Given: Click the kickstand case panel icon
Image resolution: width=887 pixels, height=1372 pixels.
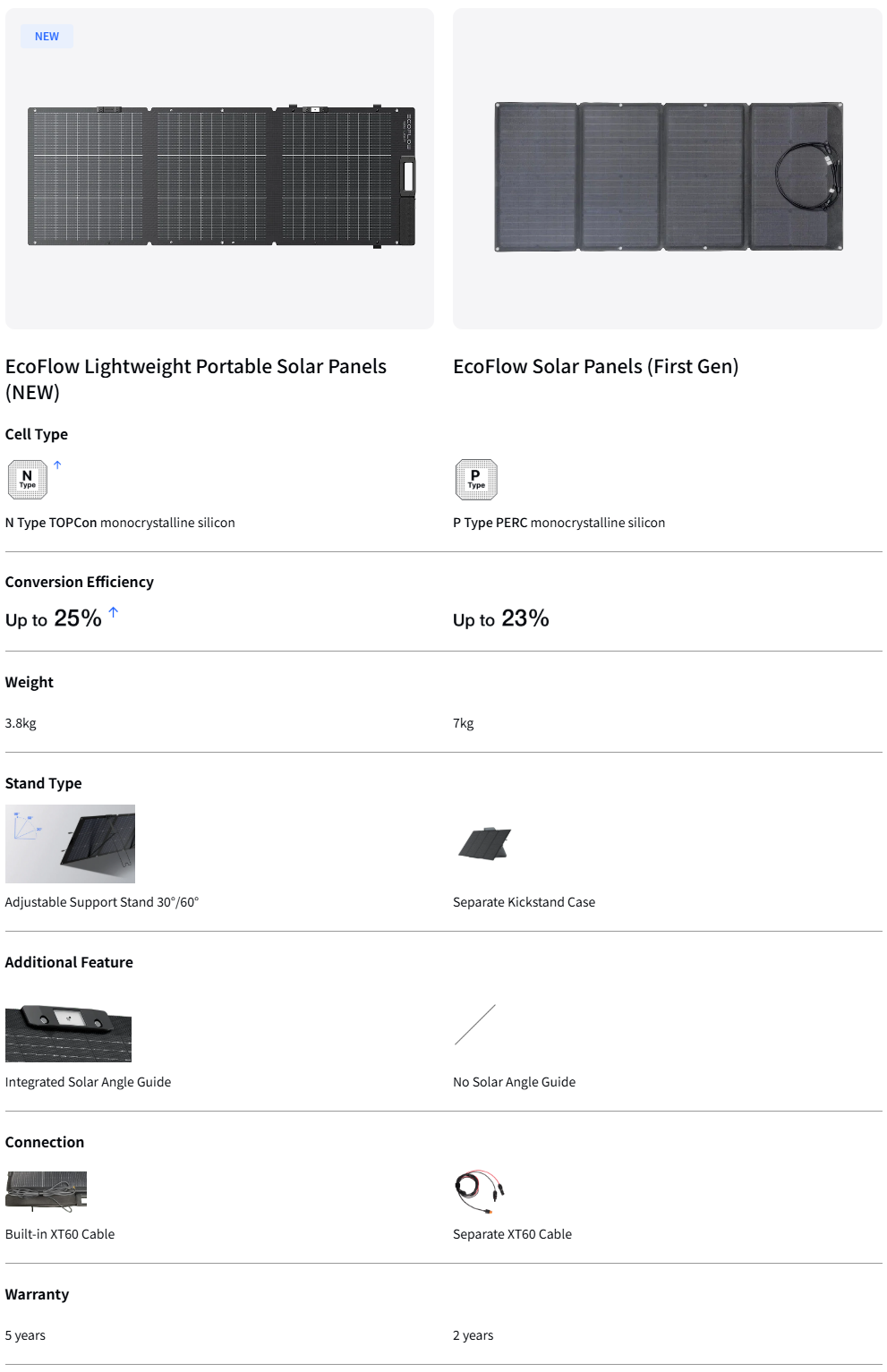Looking at the screenshot, I should [484, 843].
